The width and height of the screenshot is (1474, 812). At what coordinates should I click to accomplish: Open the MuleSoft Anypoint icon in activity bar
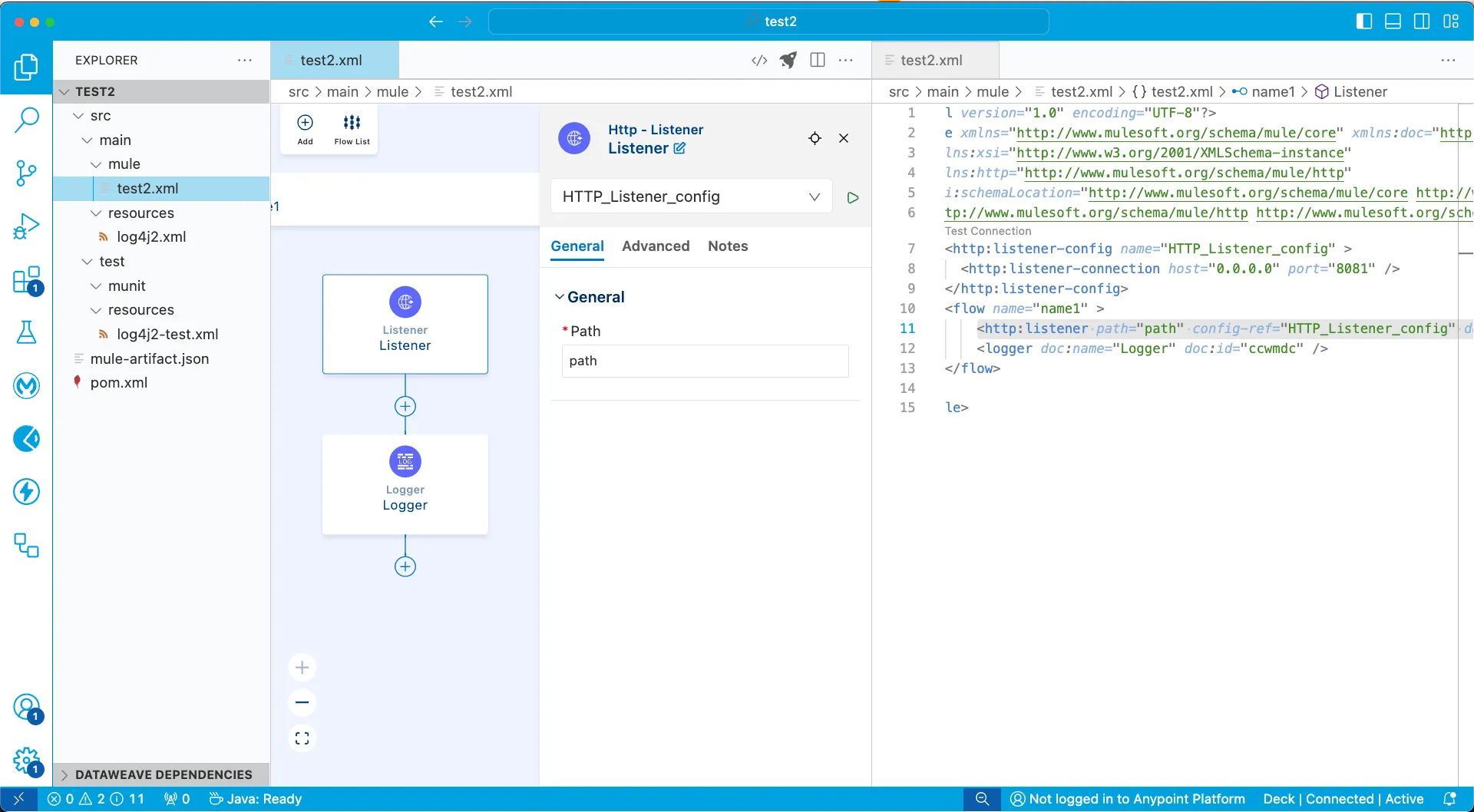click(x=26, y=385)
